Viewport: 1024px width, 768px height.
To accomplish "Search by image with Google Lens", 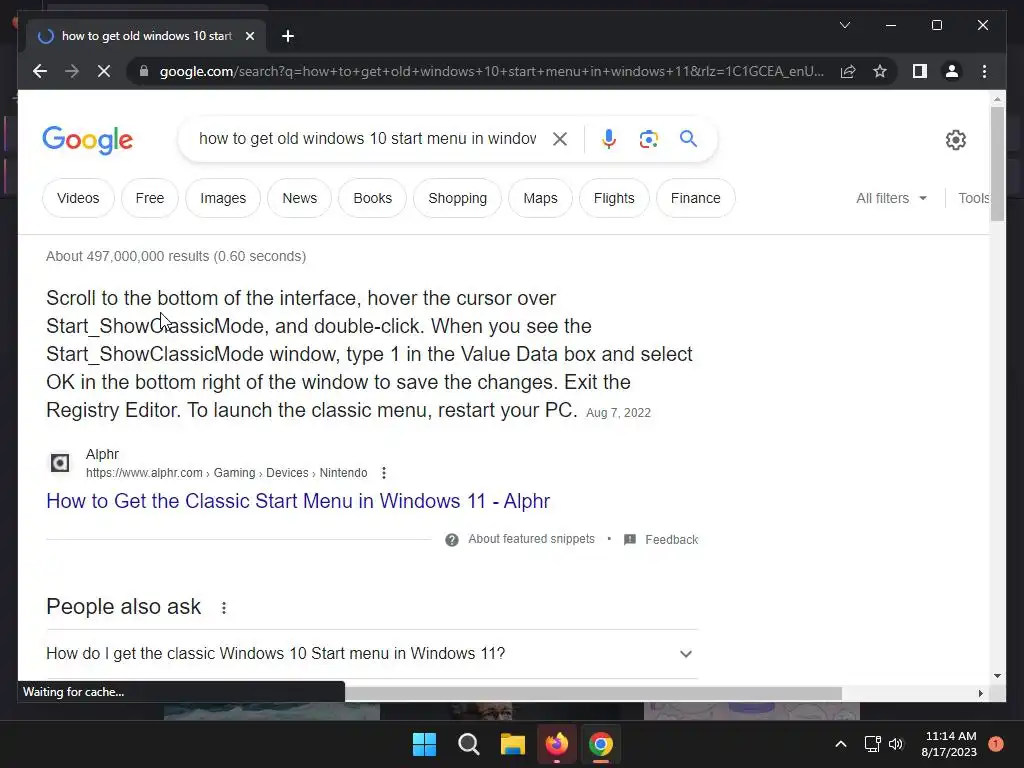I will pos(648,138).
